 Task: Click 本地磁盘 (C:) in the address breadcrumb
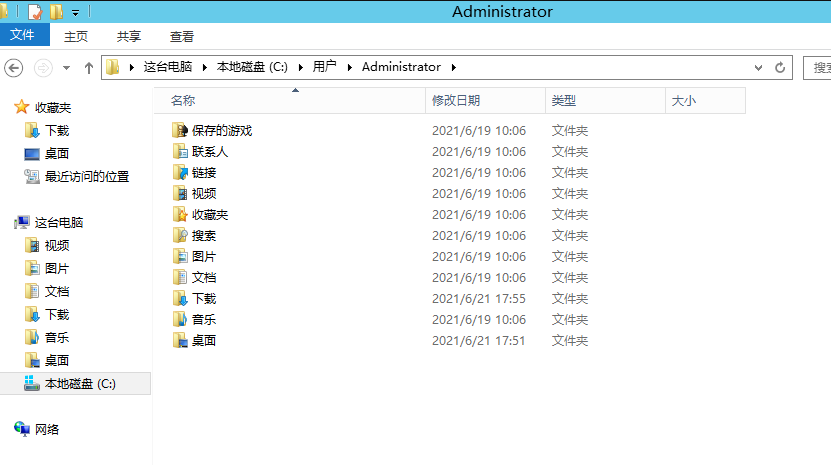tap(252, 67)
